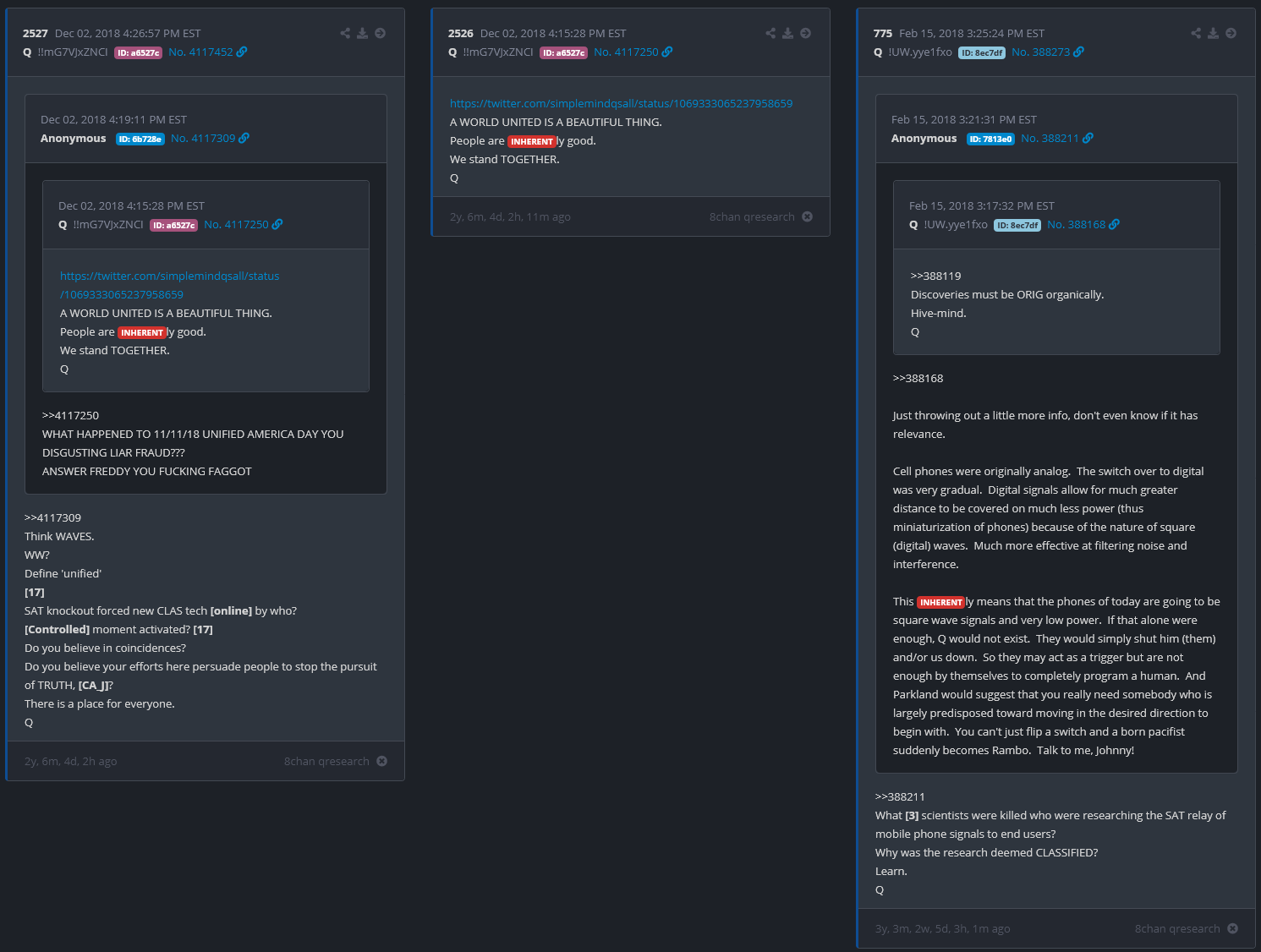This screenshot has height=952, width=1261.
Task: Click chain link icon beside No. 388273
Action: click(x=1078, y=52)
